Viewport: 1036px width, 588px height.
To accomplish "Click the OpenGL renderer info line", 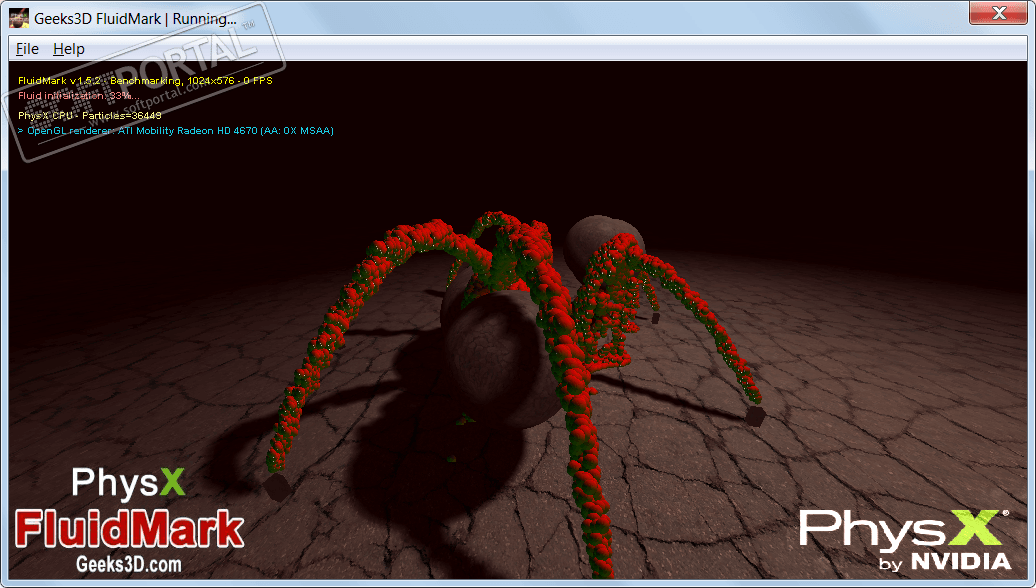I will tap(176, 131).
